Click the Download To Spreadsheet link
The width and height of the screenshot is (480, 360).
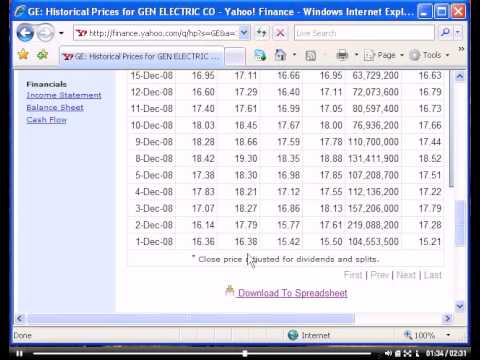[x=293, y=293]
